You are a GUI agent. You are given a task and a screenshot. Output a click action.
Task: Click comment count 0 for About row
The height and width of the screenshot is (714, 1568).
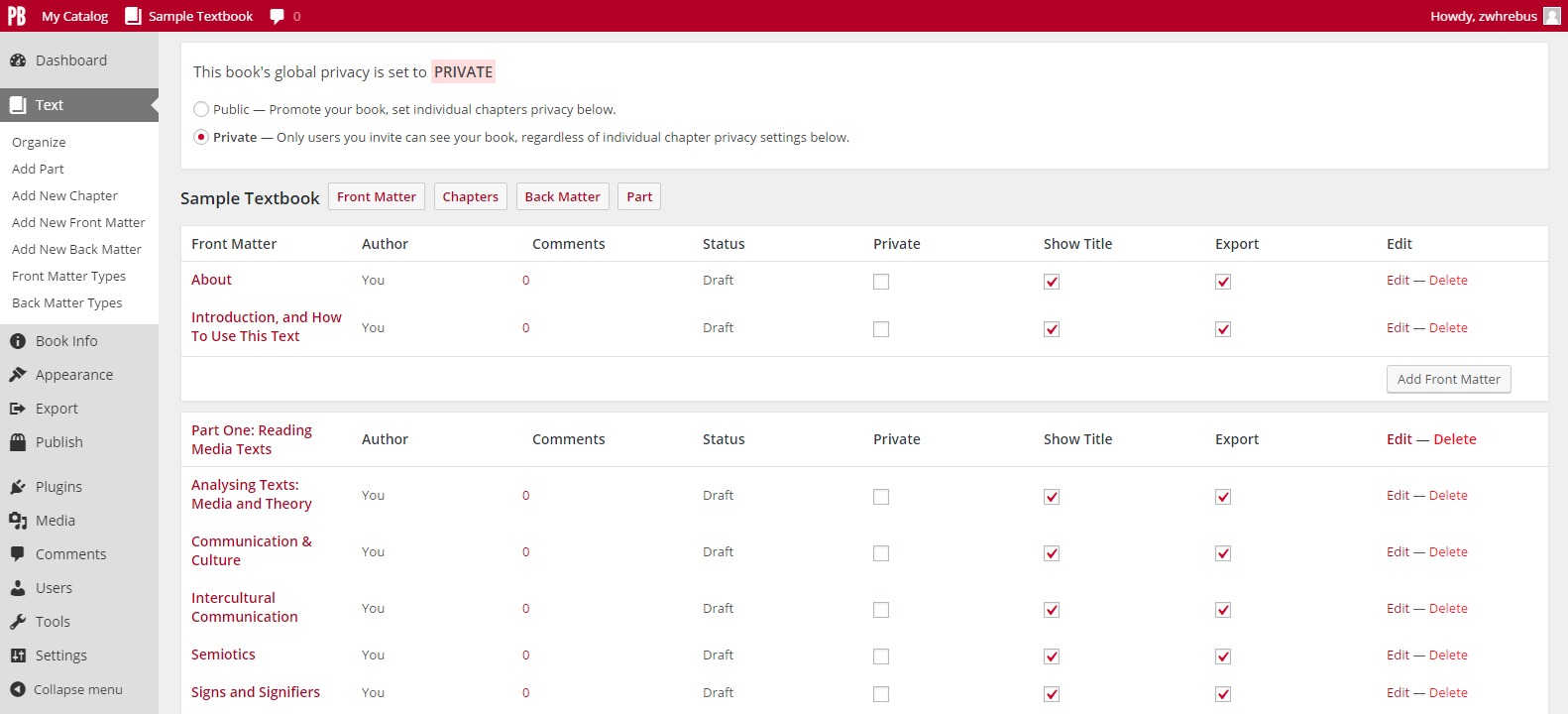click(526, 281)
